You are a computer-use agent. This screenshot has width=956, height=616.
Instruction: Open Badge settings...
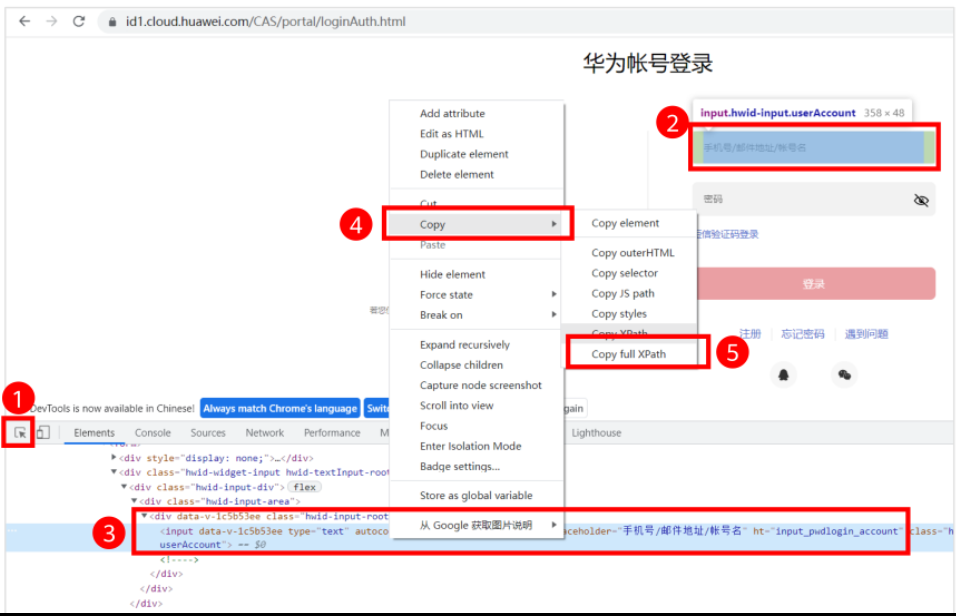click(459, 467)
